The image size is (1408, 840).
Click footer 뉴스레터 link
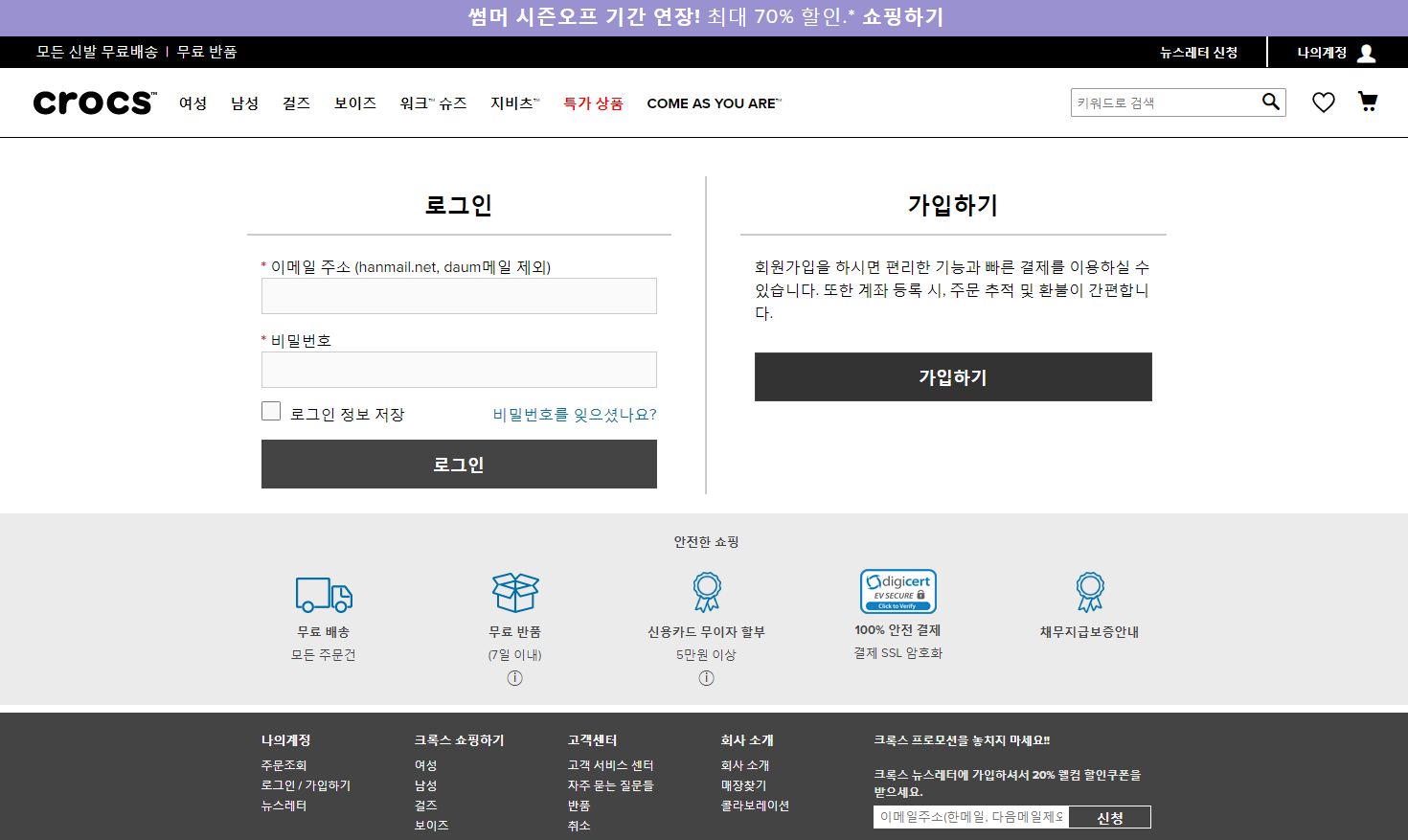[x=284, y=806]
